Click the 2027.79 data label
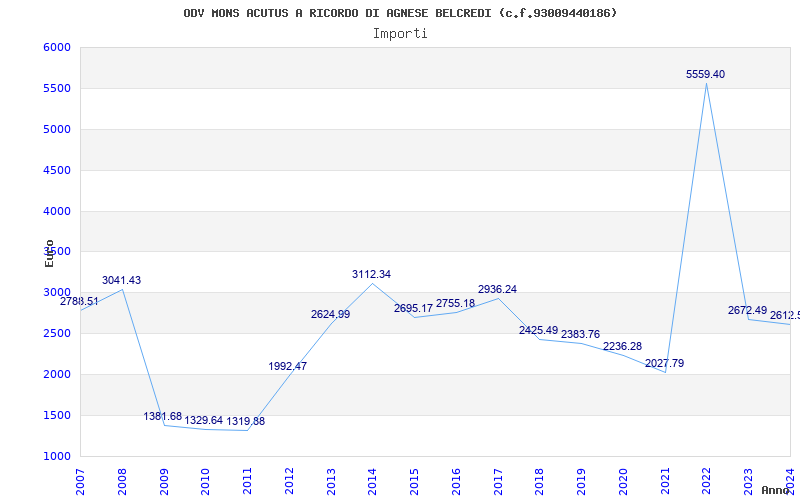This screenshot has width=800, height=500. tap(664, 364)
